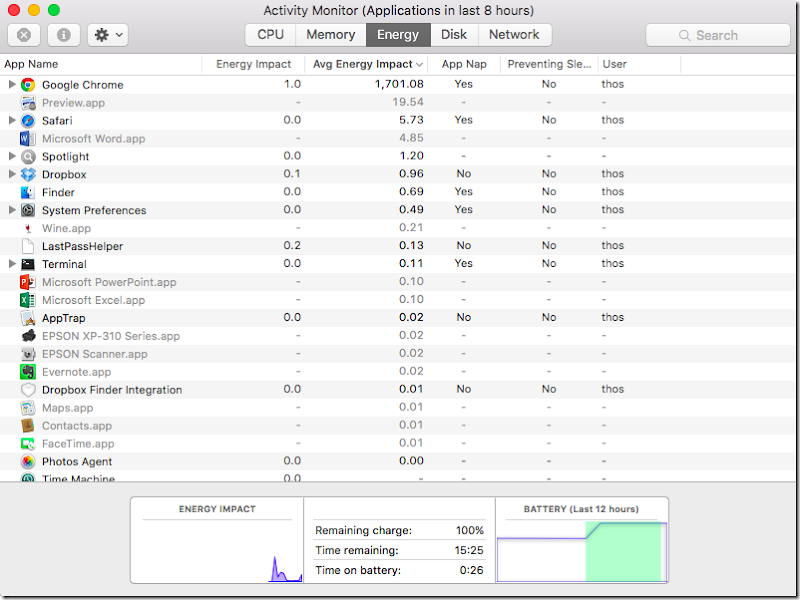The image size is (800, 600).
Task: Select the Photos Agent row name
Action: click(x=77, y=461)
